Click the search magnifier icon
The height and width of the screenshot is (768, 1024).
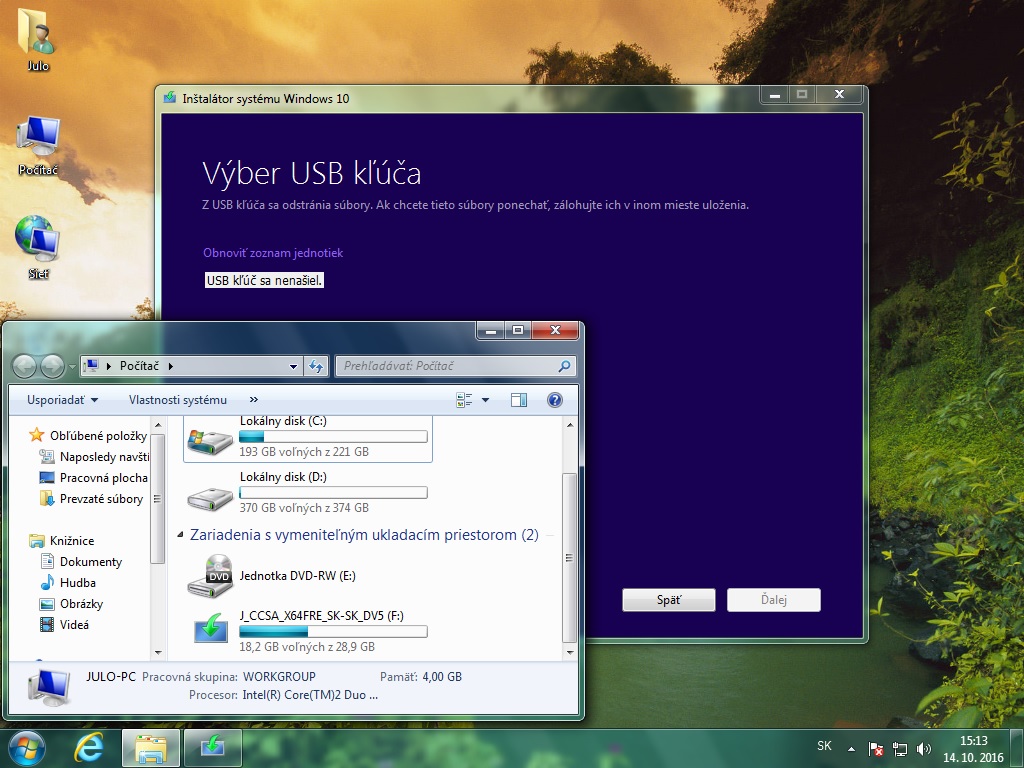tap(564, 366)
